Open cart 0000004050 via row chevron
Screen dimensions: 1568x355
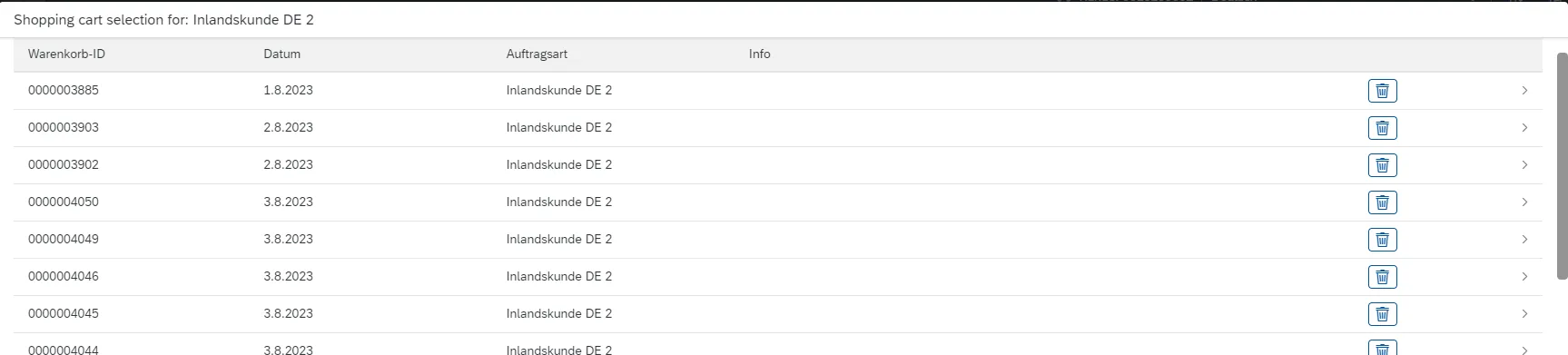[1524, 202]
